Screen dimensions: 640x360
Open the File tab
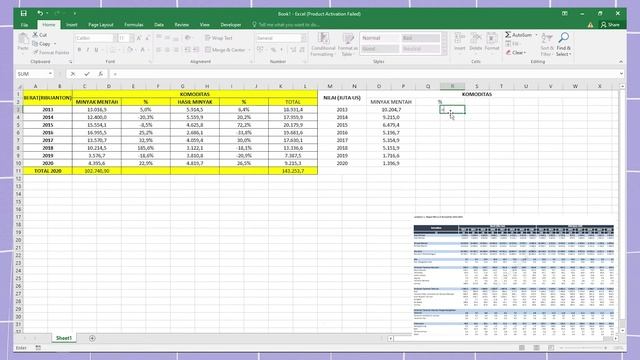point(24,25)
